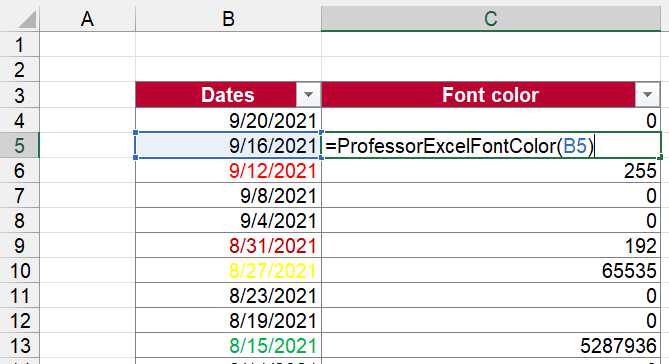Select the cell with value 192
Image resolution: width=669 pixels, height=364 pixels.
[491, 245]
